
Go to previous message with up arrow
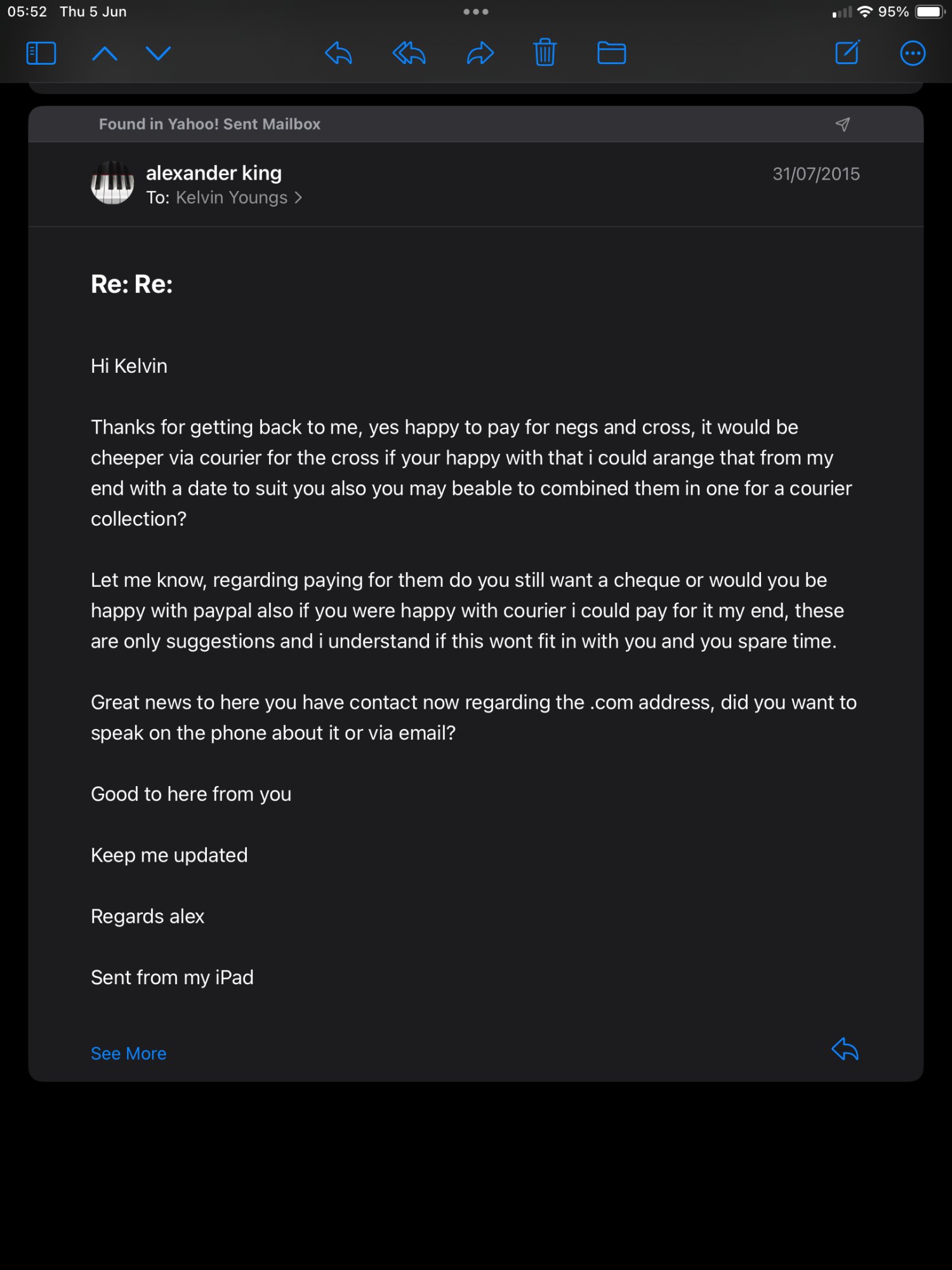(105, 53)
